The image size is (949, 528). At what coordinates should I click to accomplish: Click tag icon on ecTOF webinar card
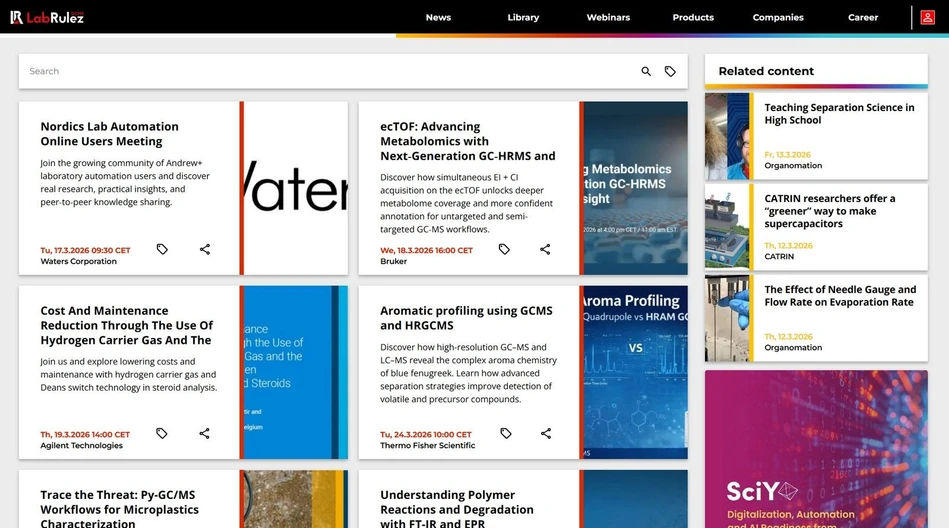pyautogui.click(x=504, y=249)
